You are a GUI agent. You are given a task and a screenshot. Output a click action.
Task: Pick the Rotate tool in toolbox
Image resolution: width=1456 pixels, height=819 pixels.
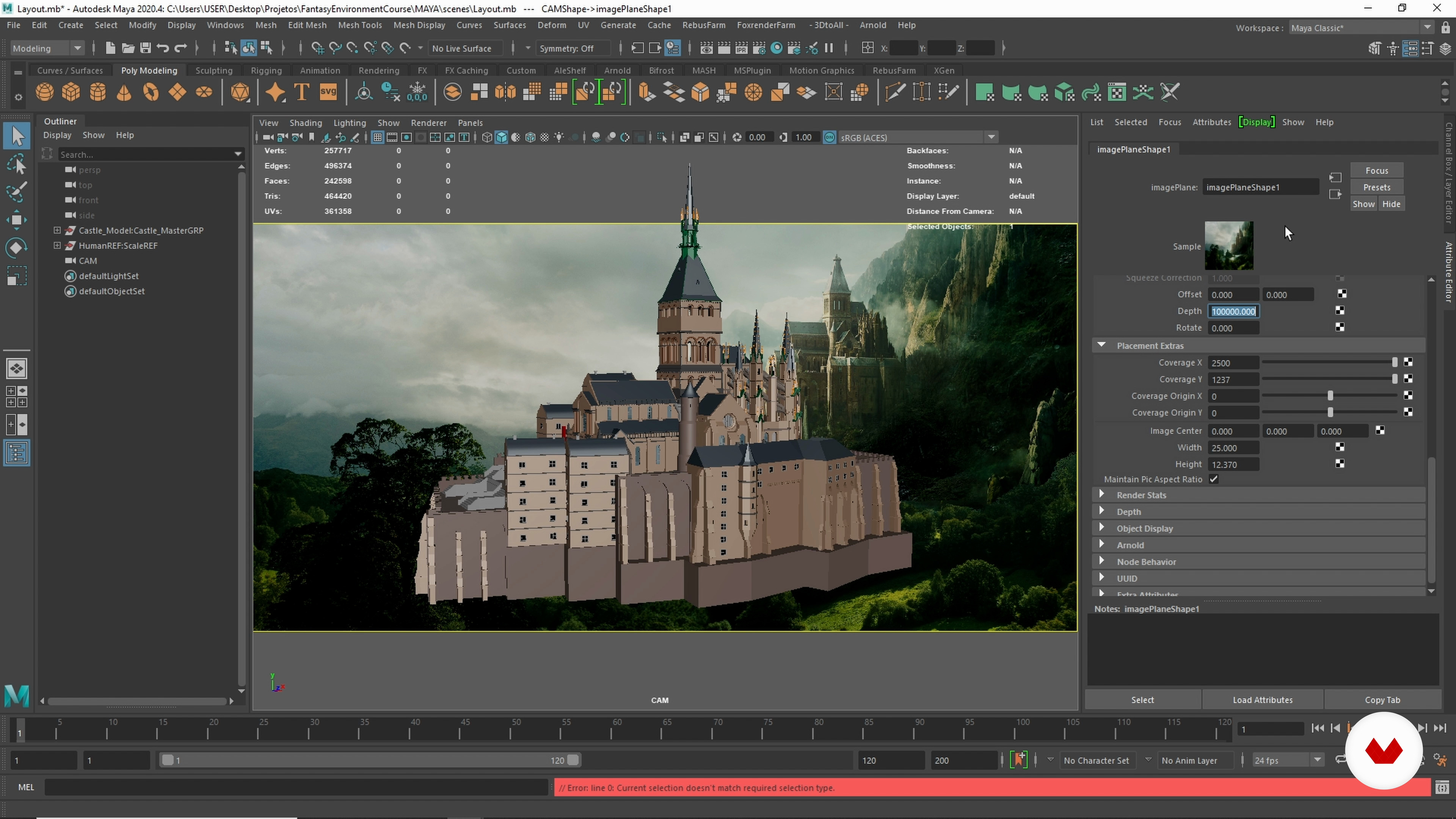(17, 248)
